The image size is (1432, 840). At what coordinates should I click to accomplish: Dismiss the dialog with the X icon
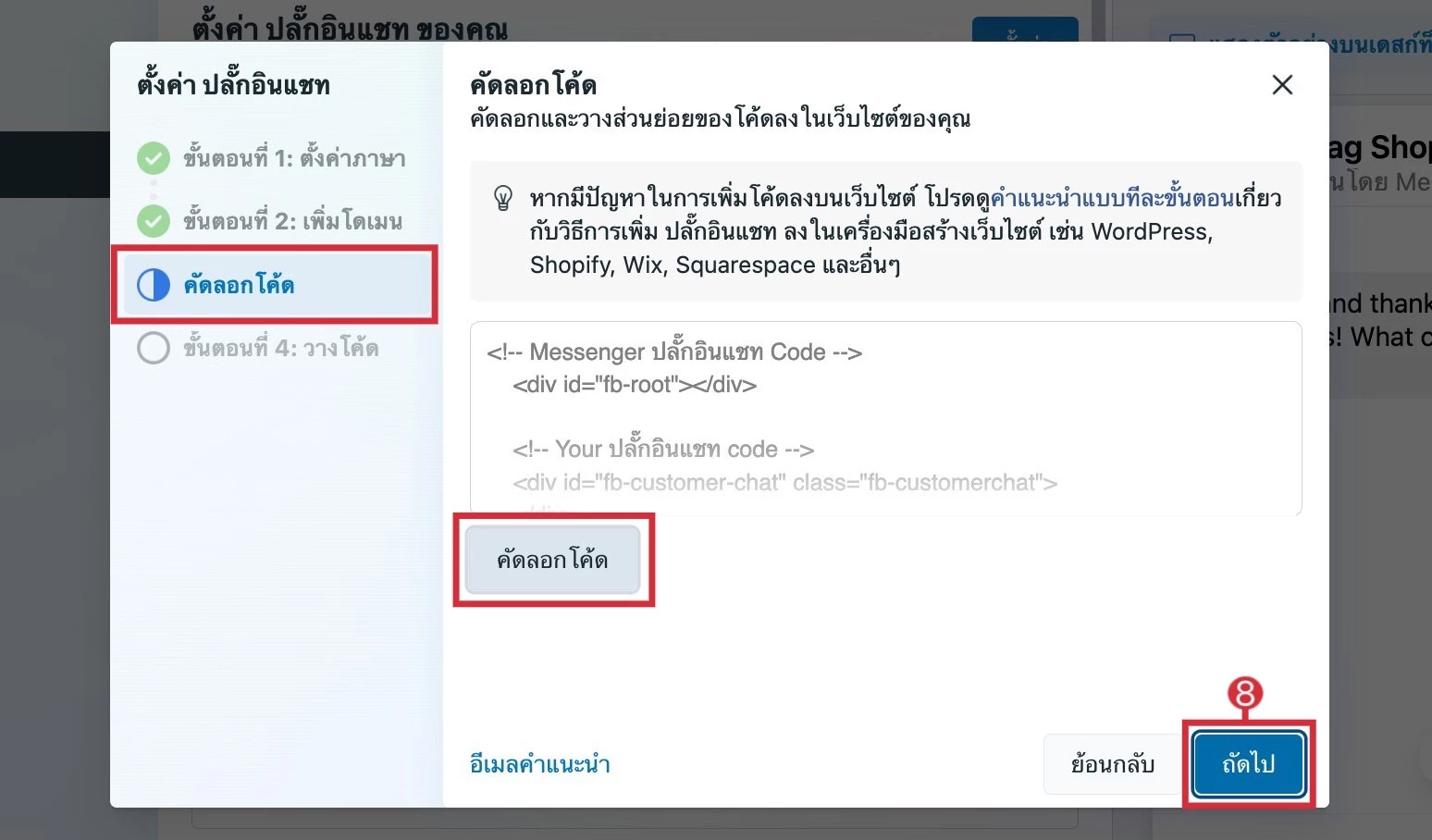[x=1282, y=84]
